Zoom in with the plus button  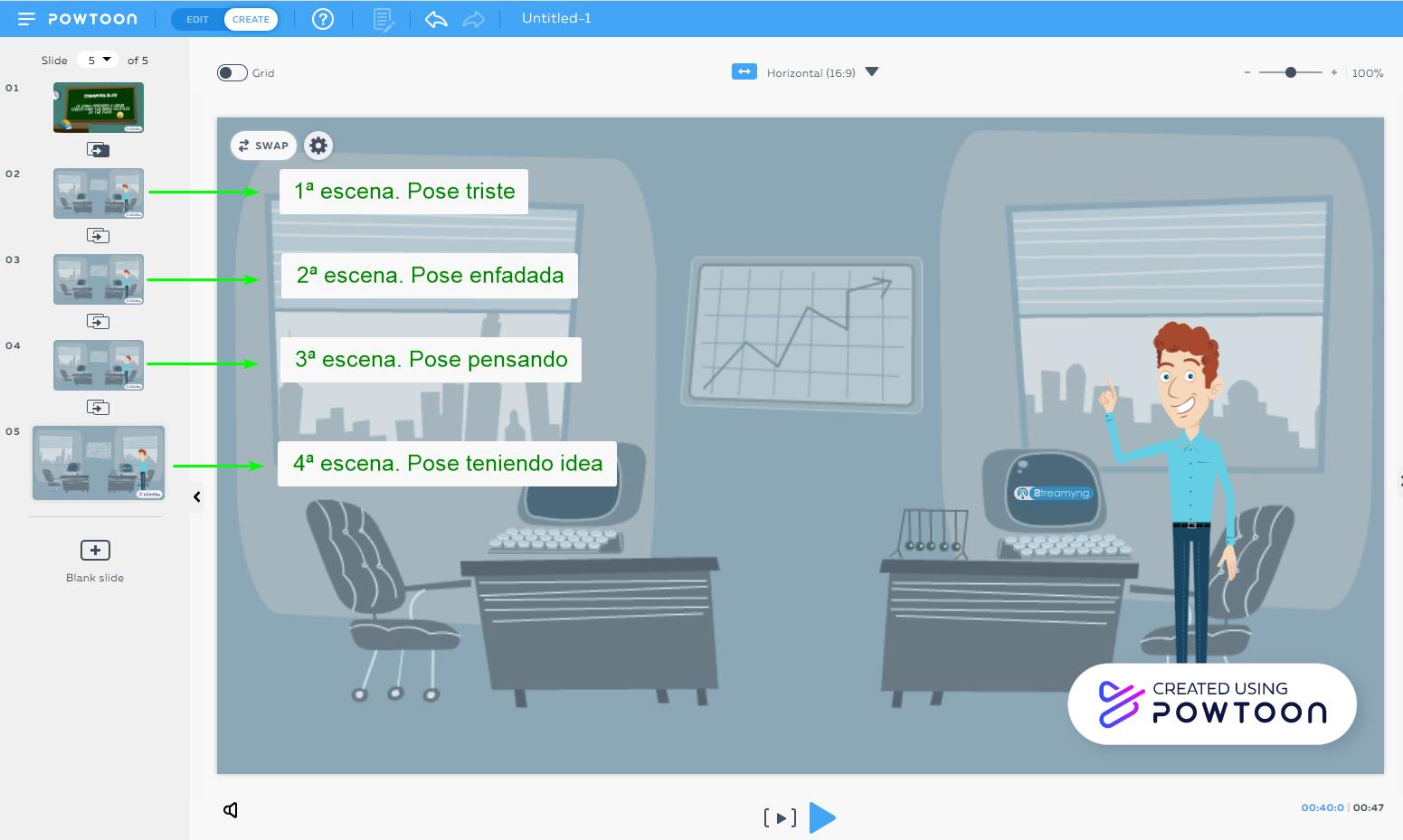pyautogui.click(x=1334, y=72)
